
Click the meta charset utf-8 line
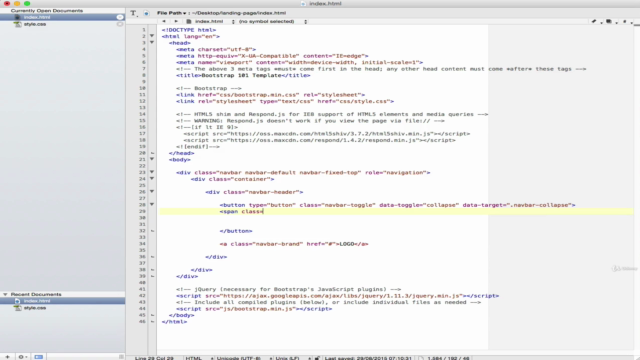tap(216, 49)
